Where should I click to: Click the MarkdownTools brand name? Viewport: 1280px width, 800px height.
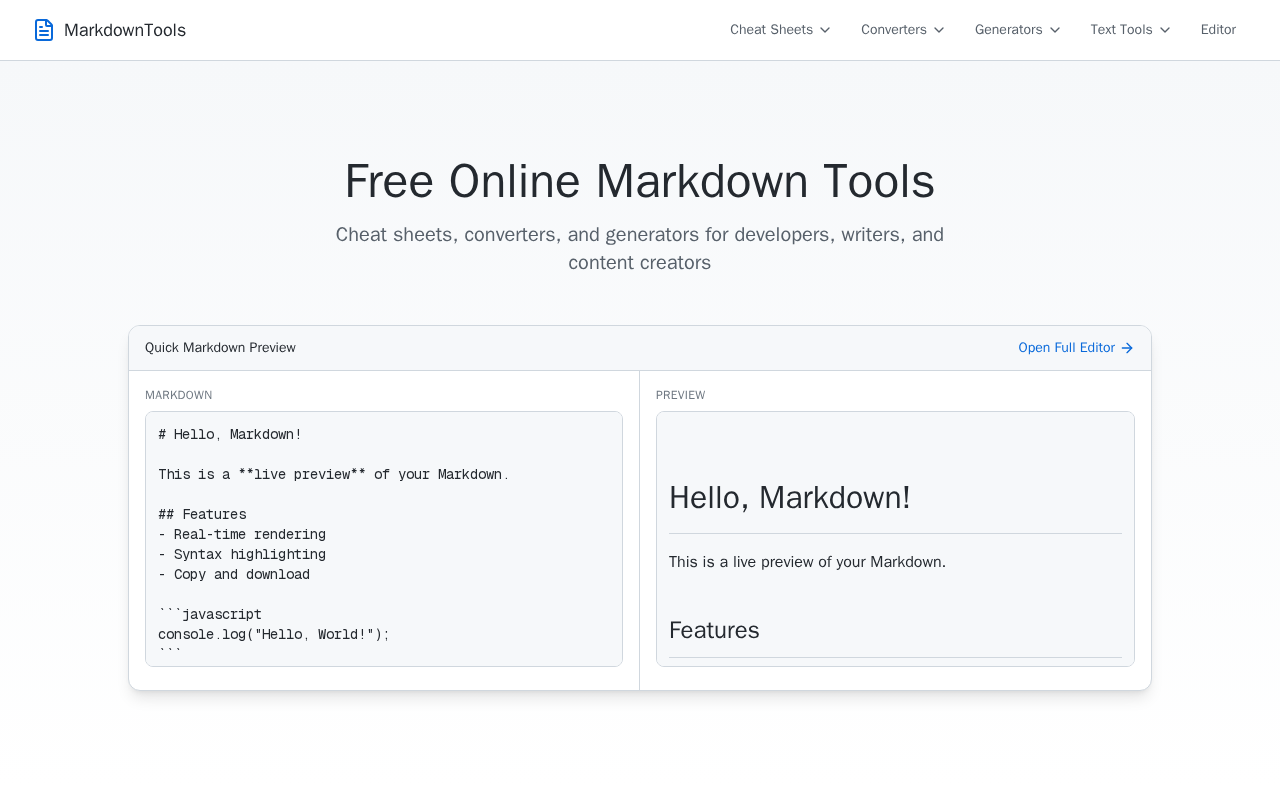click(125, 30)
